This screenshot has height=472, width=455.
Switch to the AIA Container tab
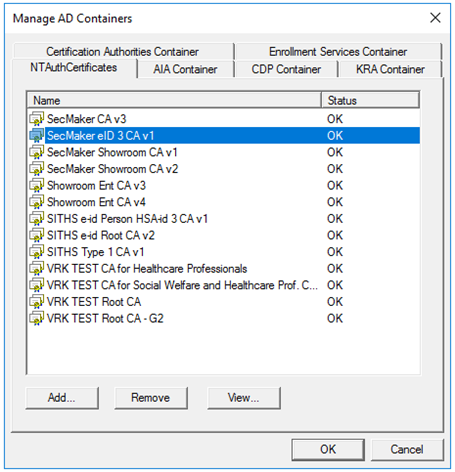pyautogui.click(x=185, y=69)
